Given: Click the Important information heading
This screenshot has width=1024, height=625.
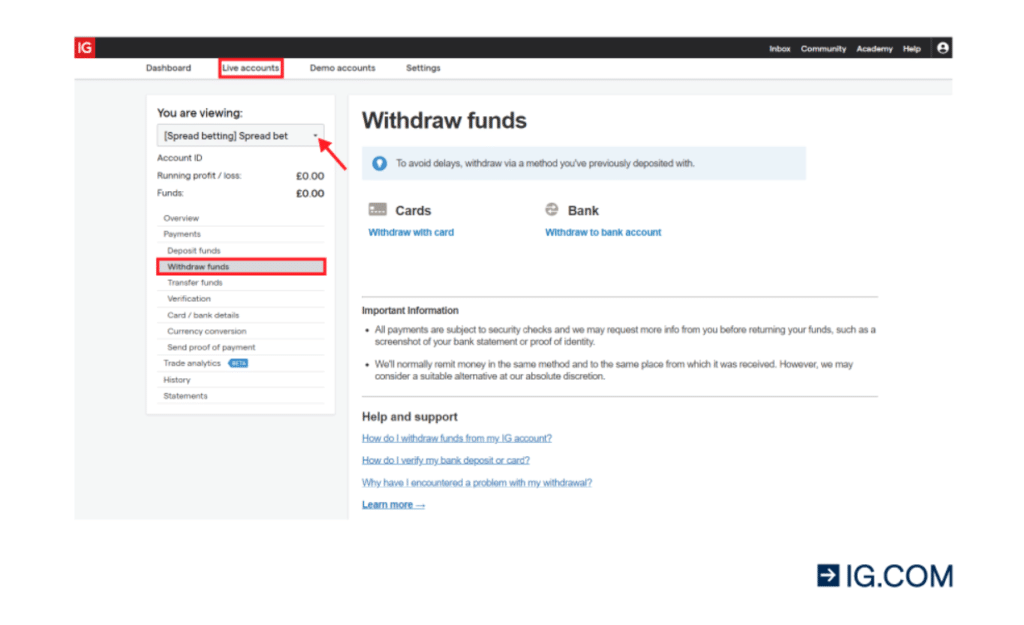Looking at the screenshot, I should pyautogui.click(x=410, y=310).
